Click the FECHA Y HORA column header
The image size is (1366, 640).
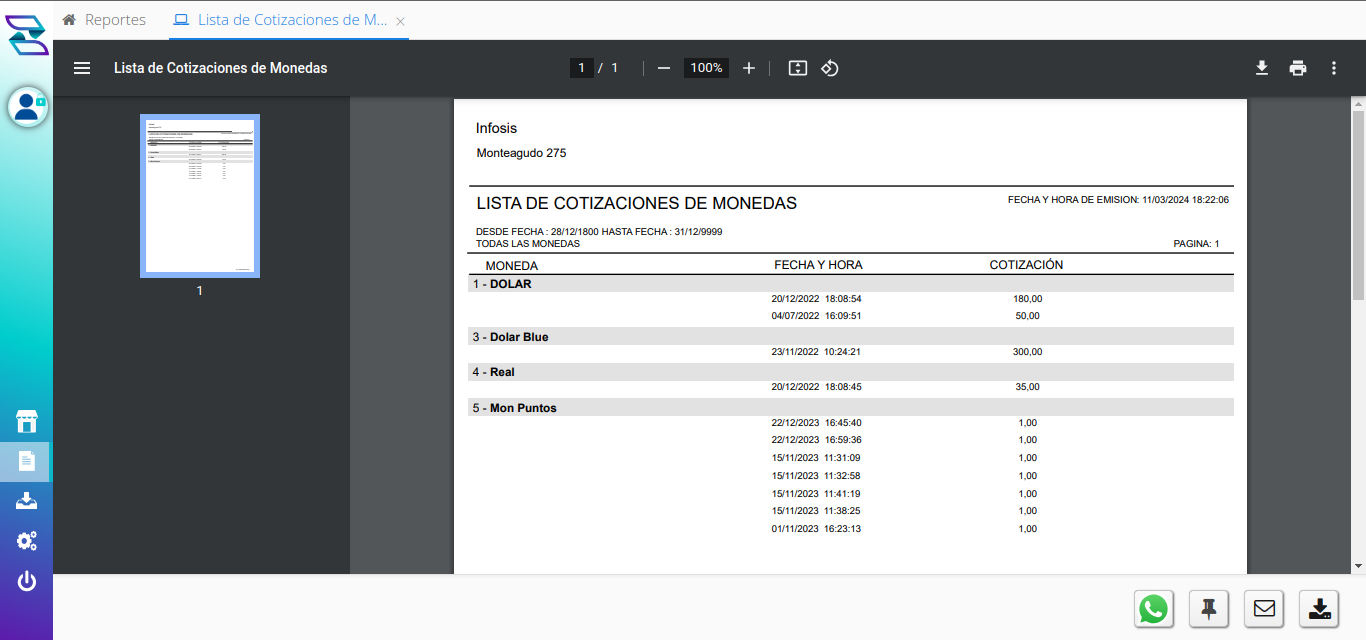818,265
